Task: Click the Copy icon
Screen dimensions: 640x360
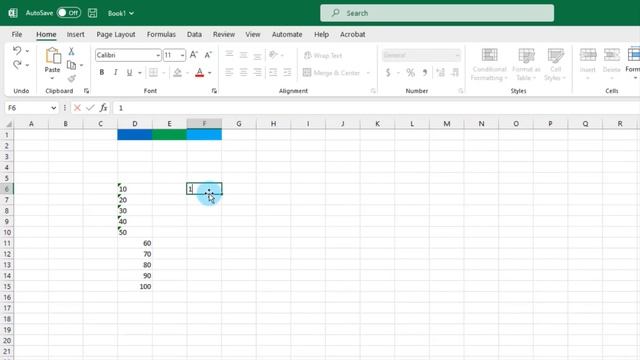Action: click(71, 65)
